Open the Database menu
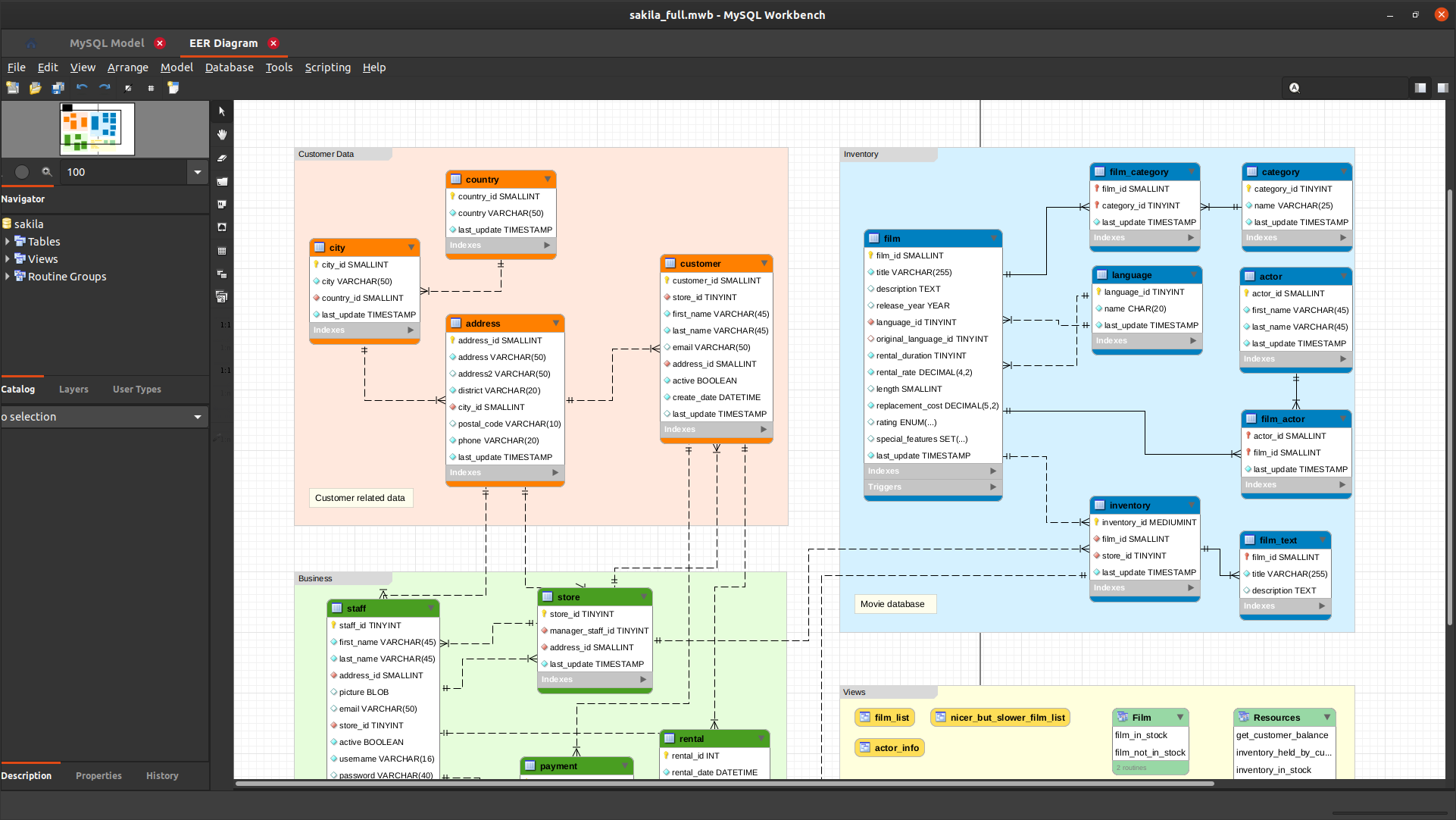1456x820 pixels. (x=227, y=67)
